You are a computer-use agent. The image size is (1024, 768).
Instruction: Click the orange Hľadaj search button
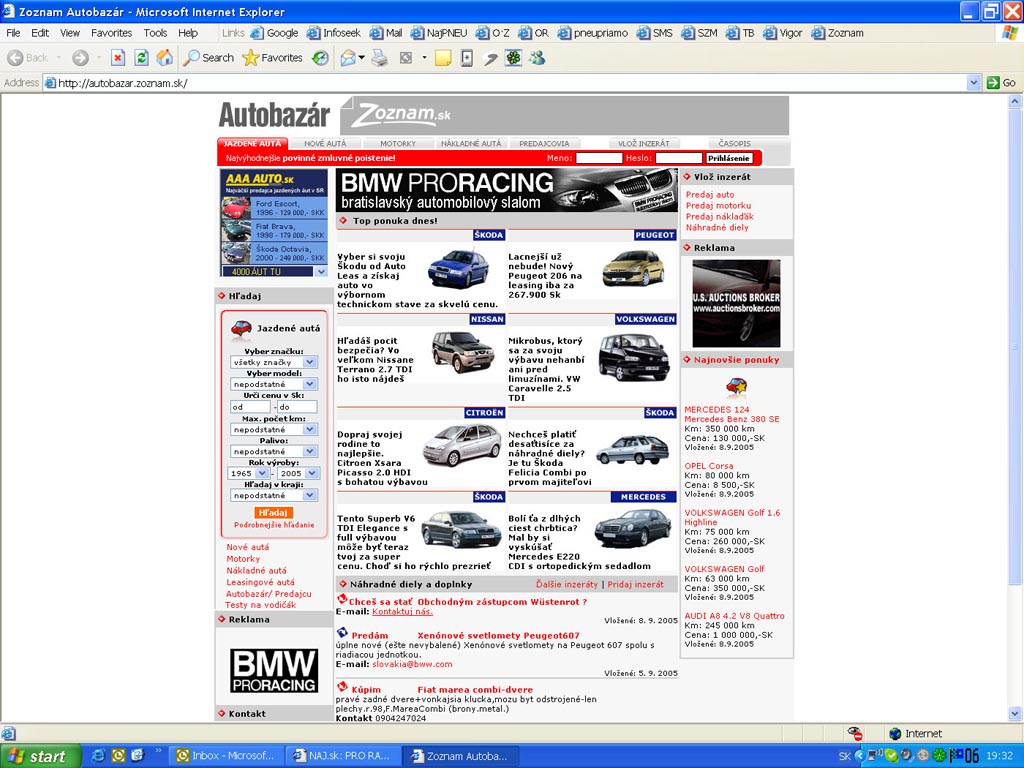tap(273, 513)
